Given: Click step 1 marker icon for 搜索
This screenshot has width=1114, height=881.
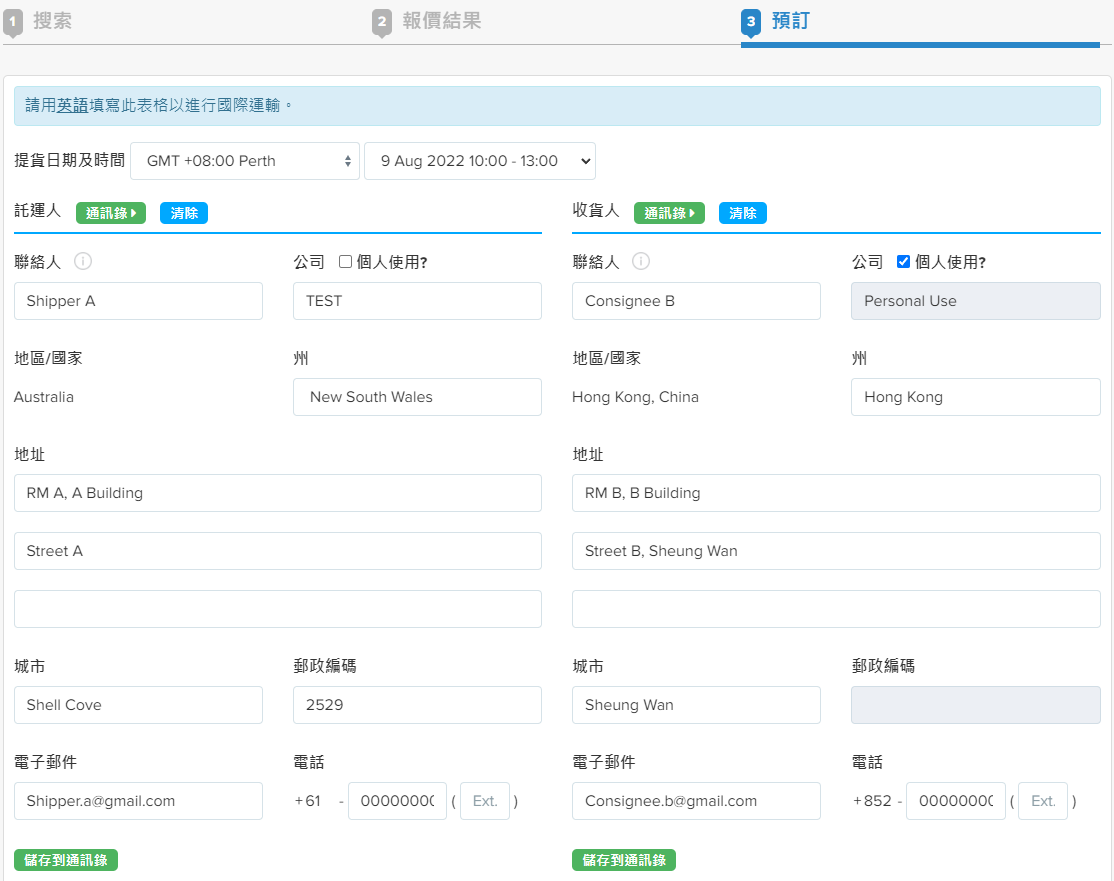Looking at the screenshot, I should [13, 23].
